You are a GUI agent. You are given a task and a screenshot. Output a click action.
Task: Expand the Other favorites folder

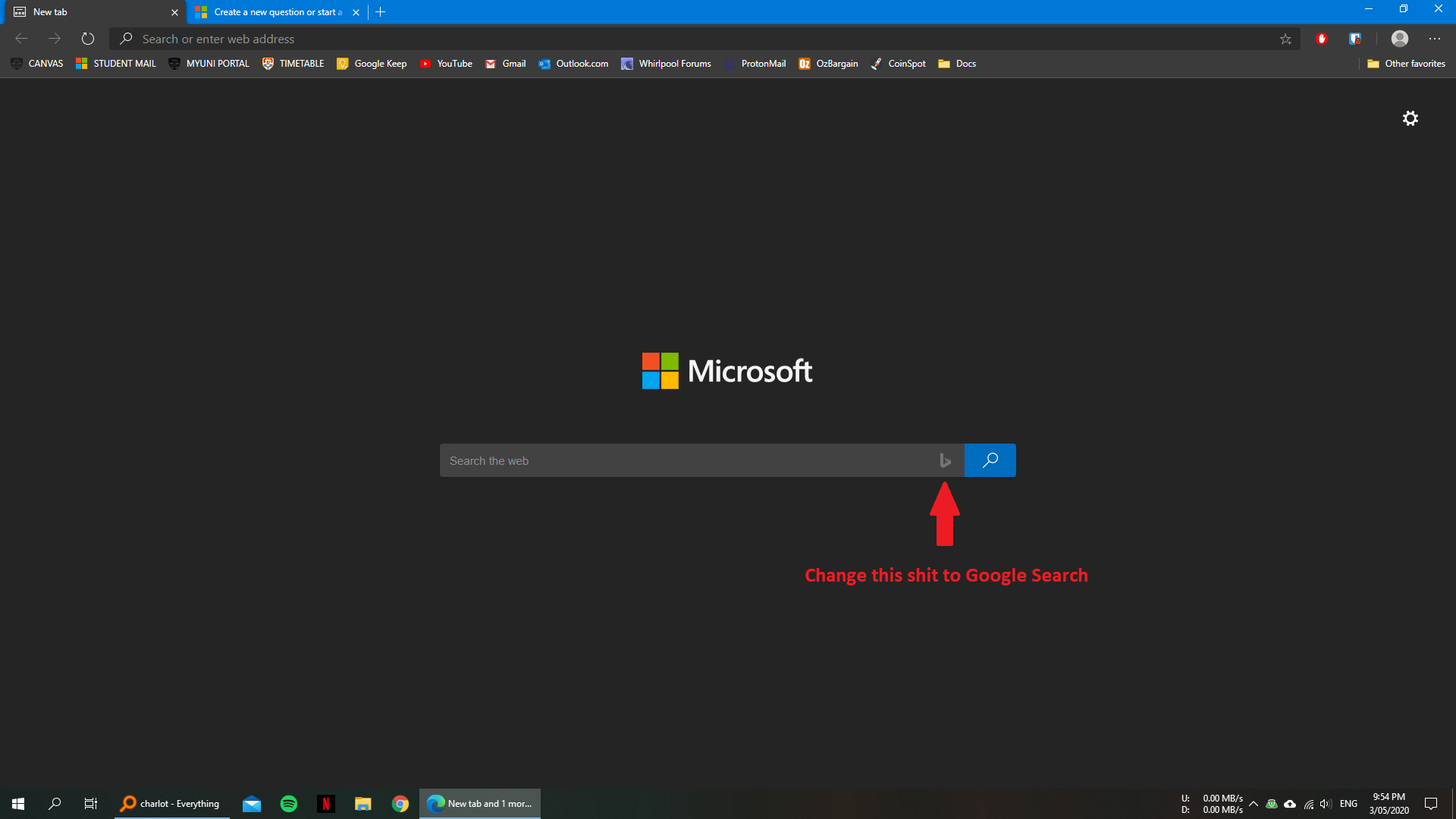point(1406,64)
